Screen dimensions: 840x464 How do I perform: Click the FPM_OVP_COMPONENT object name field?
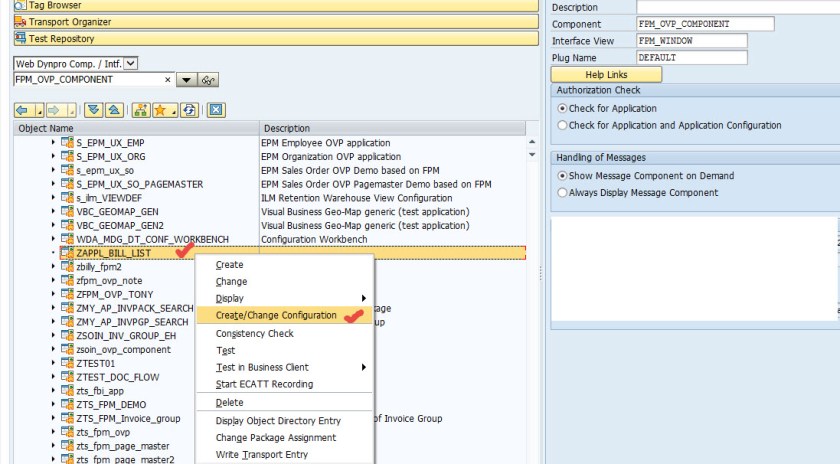[x=94, y=79]
